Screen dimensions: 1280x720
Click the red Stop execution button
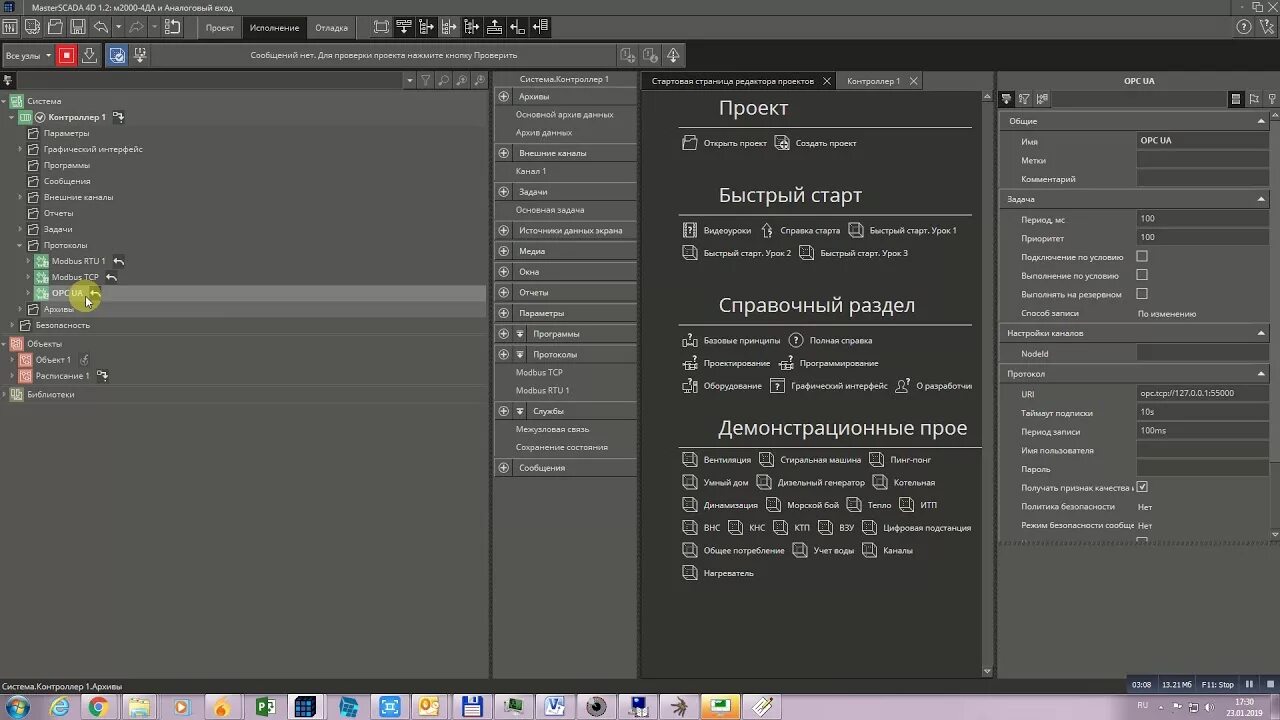(x=66, y=56)
